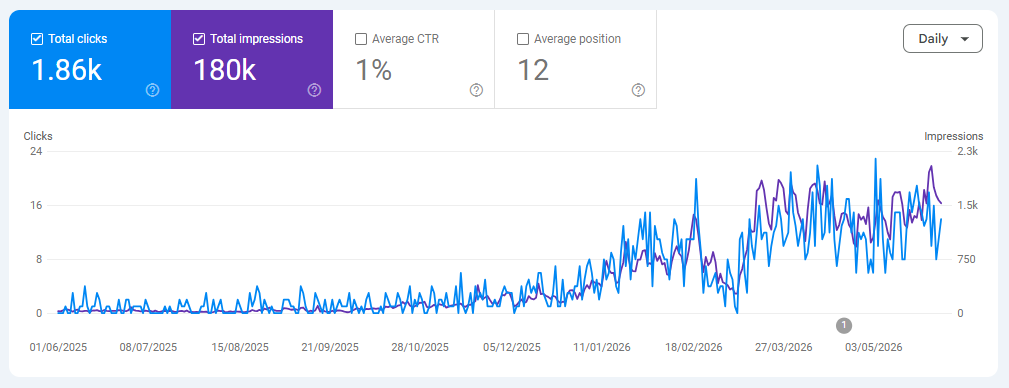Click the dropdown arrow next to Daily
Viewport: 1009px width, 388px height.
pyautogui.click(x=964, y=39)
